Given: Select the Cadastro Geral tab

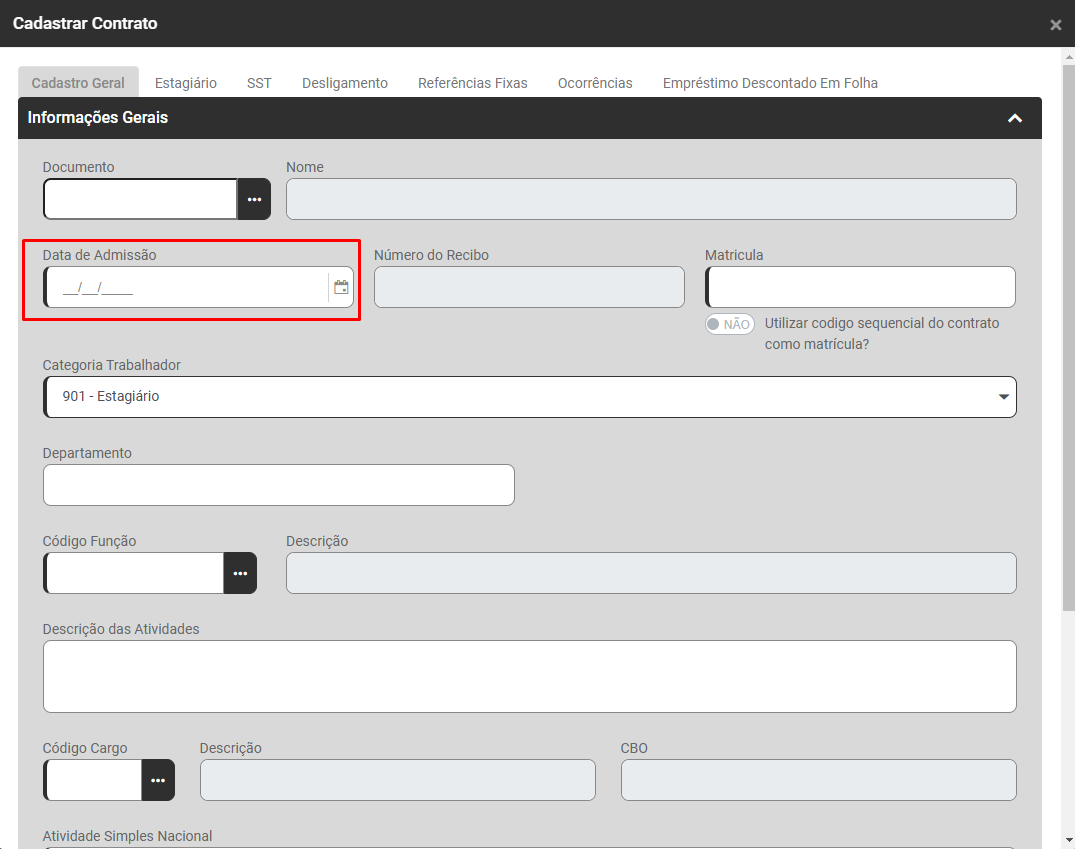Looking at the screenshot, I should tap(78, 83).
